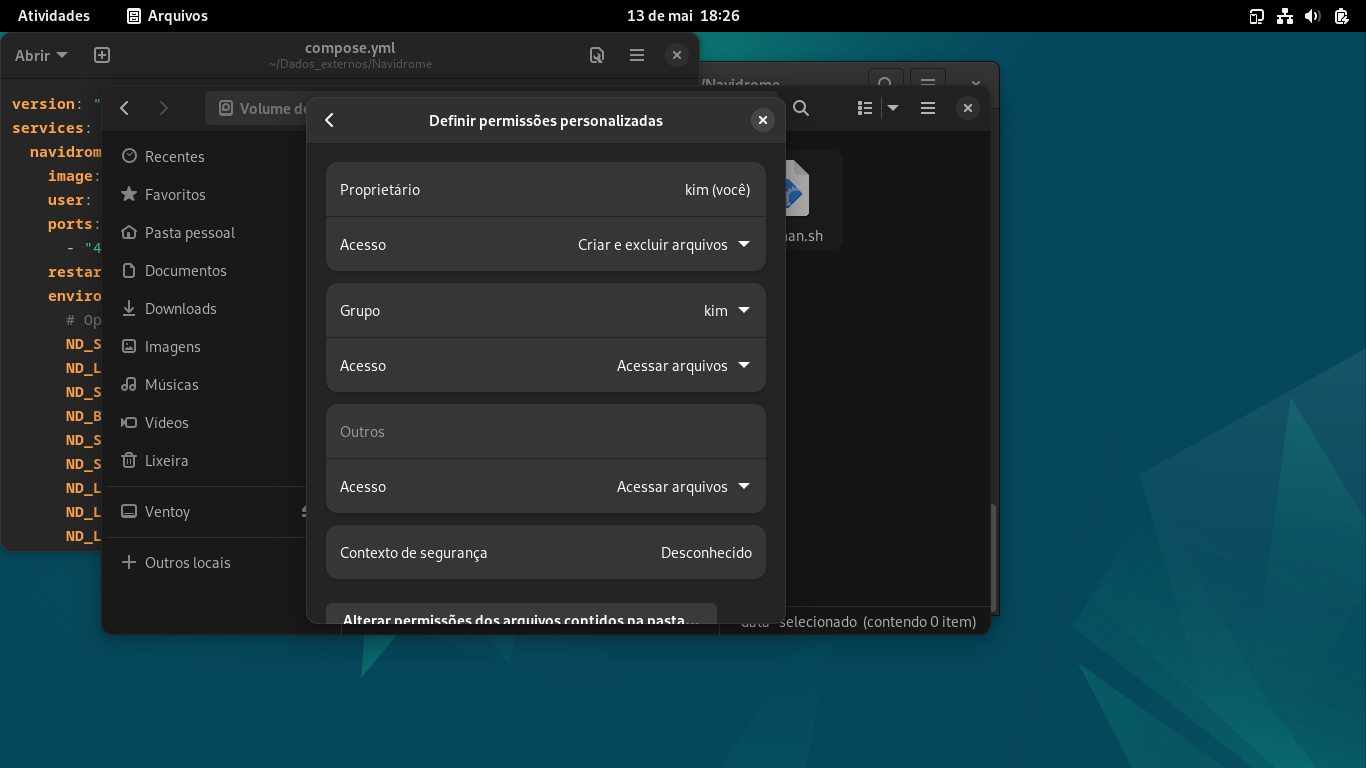Viewport: 1366px width, 768px height.
Task: Go back in permissions dialog header
Action: (329, 120)
